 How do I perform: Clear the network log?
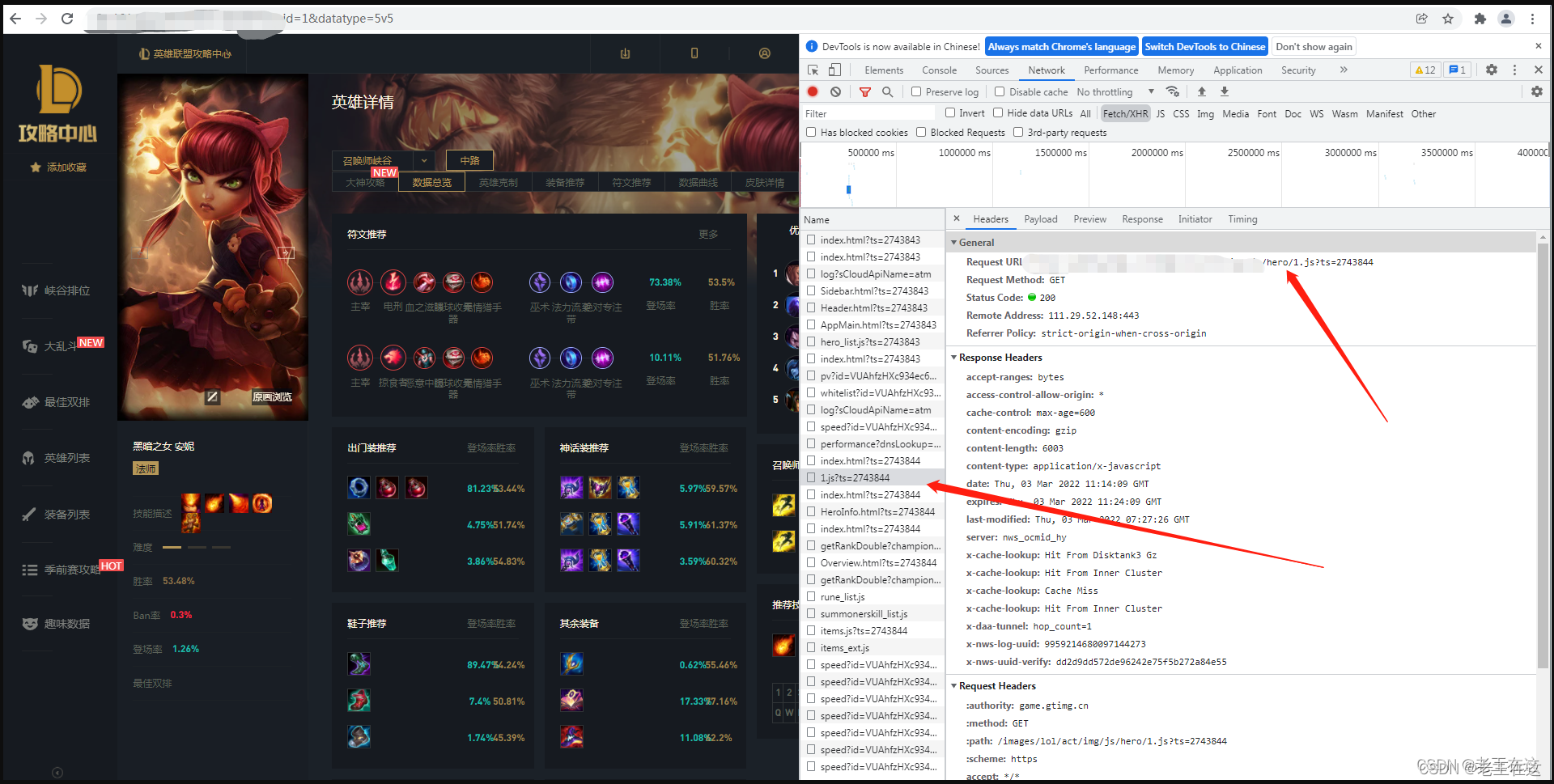[836, 92]
